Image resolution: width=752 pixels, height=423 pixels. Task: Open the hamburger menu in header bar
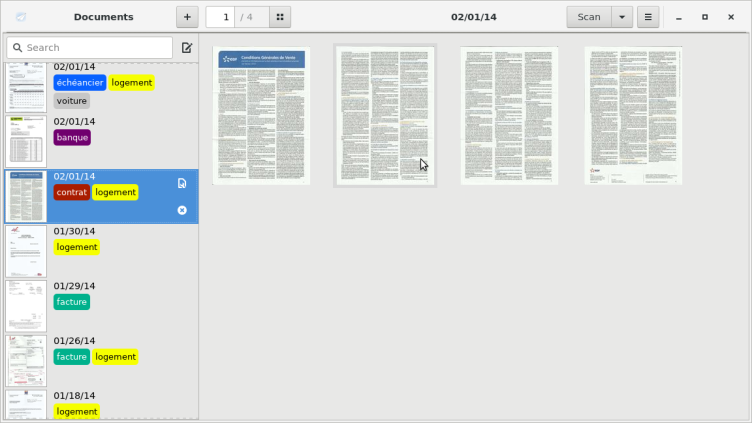[648, 17]
